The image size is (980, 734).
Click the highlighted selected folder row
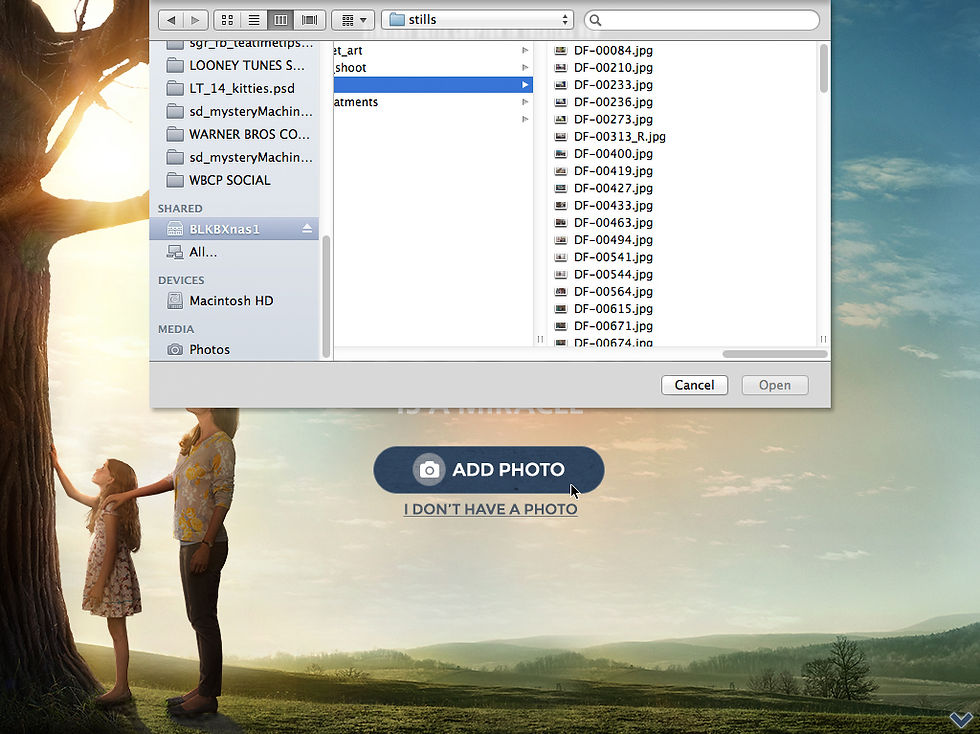[433, 84]
